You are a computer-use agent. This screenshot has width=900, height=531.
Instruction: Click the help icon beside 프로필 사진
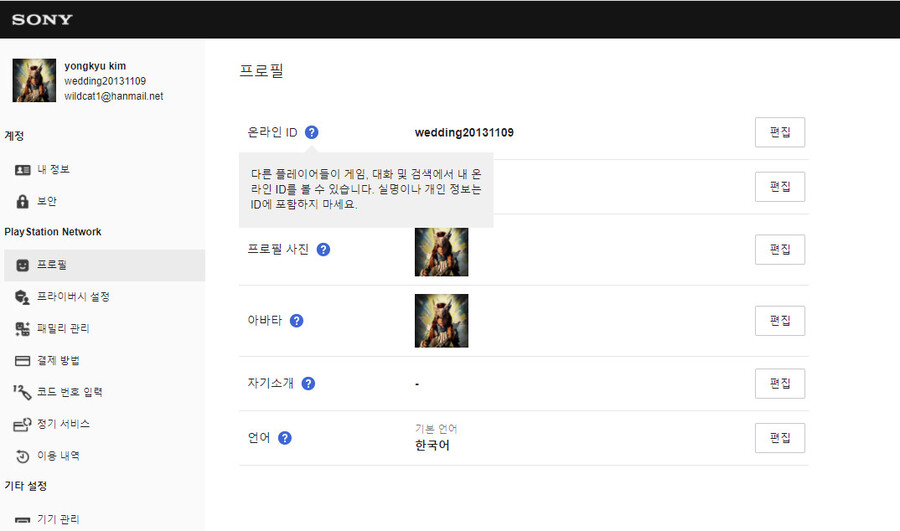pyautogui.click(x=323, y=249)
